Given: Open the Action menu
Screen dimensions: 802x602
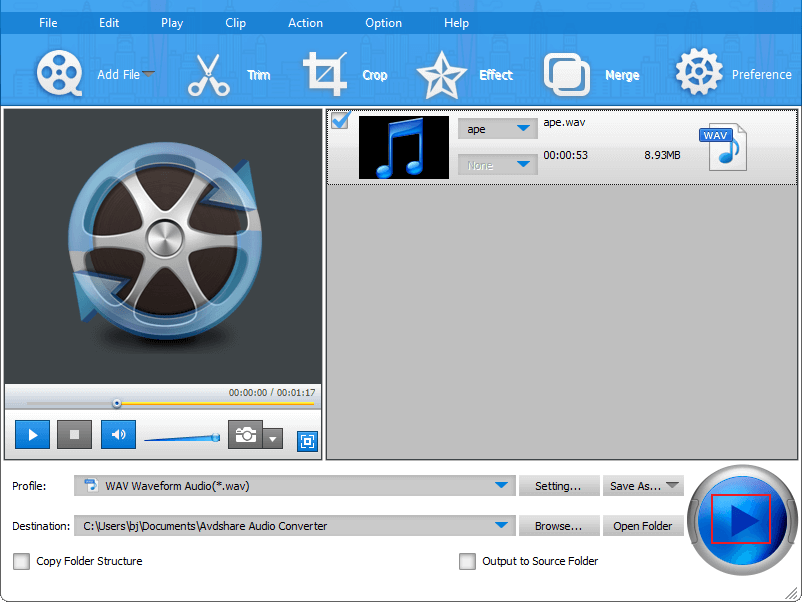Looking at the screenshot, I should pos(305,22).
